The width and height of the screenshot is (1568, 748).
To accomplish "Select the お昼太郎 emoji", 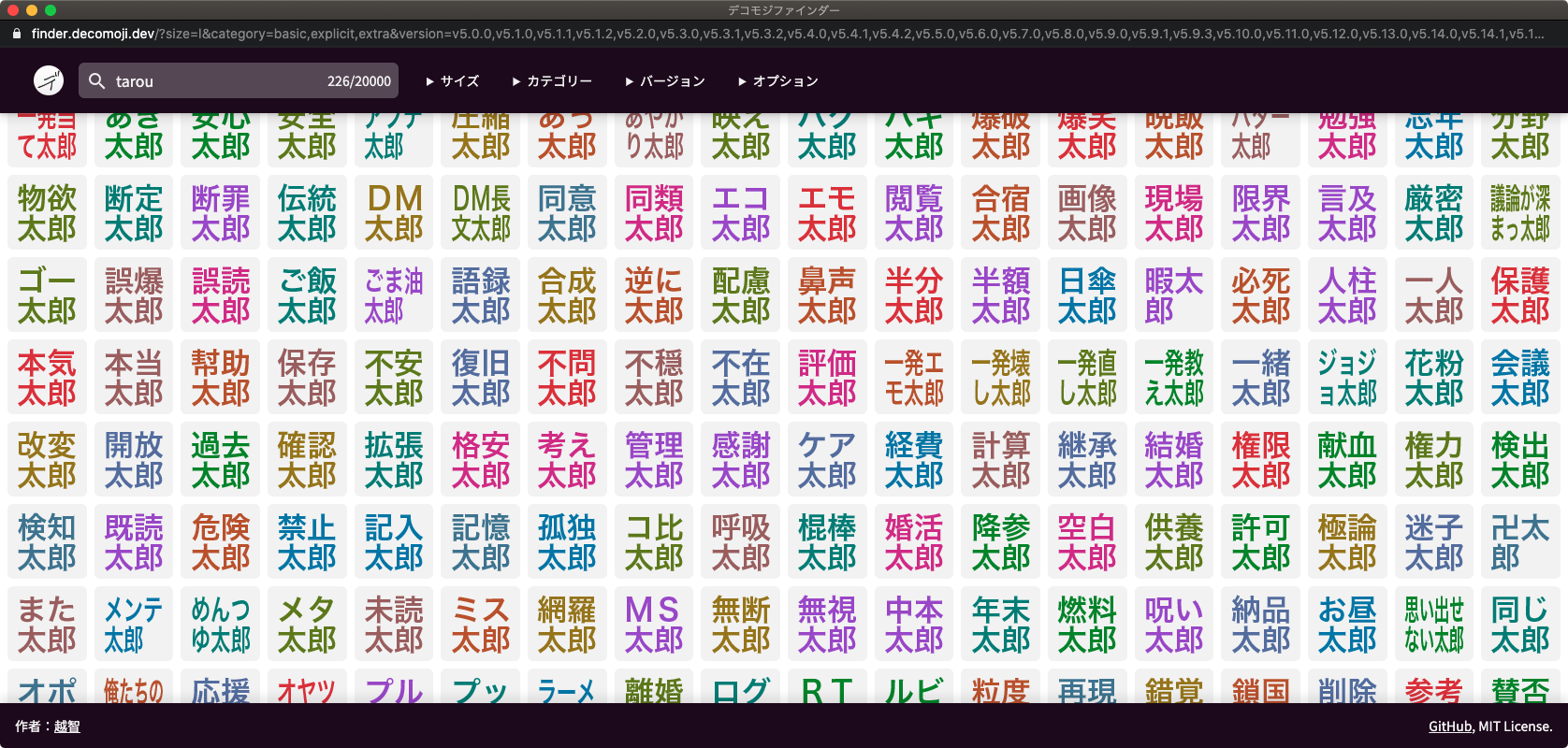I will pyautogui.click(x=1347, y=625).
